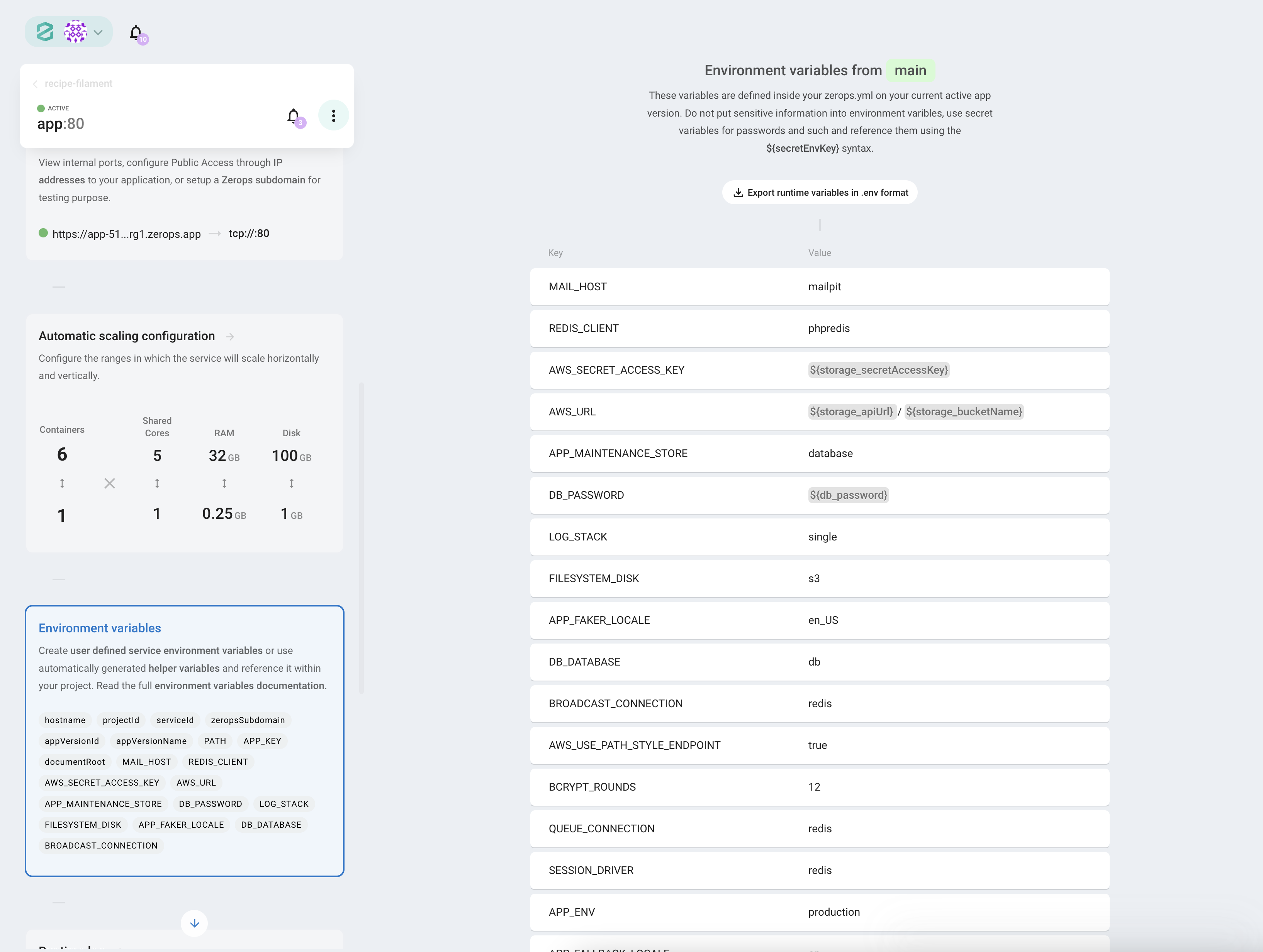
Task: Click the download icon on Export button
Action: pyautogui.click(x=738, y=193)
